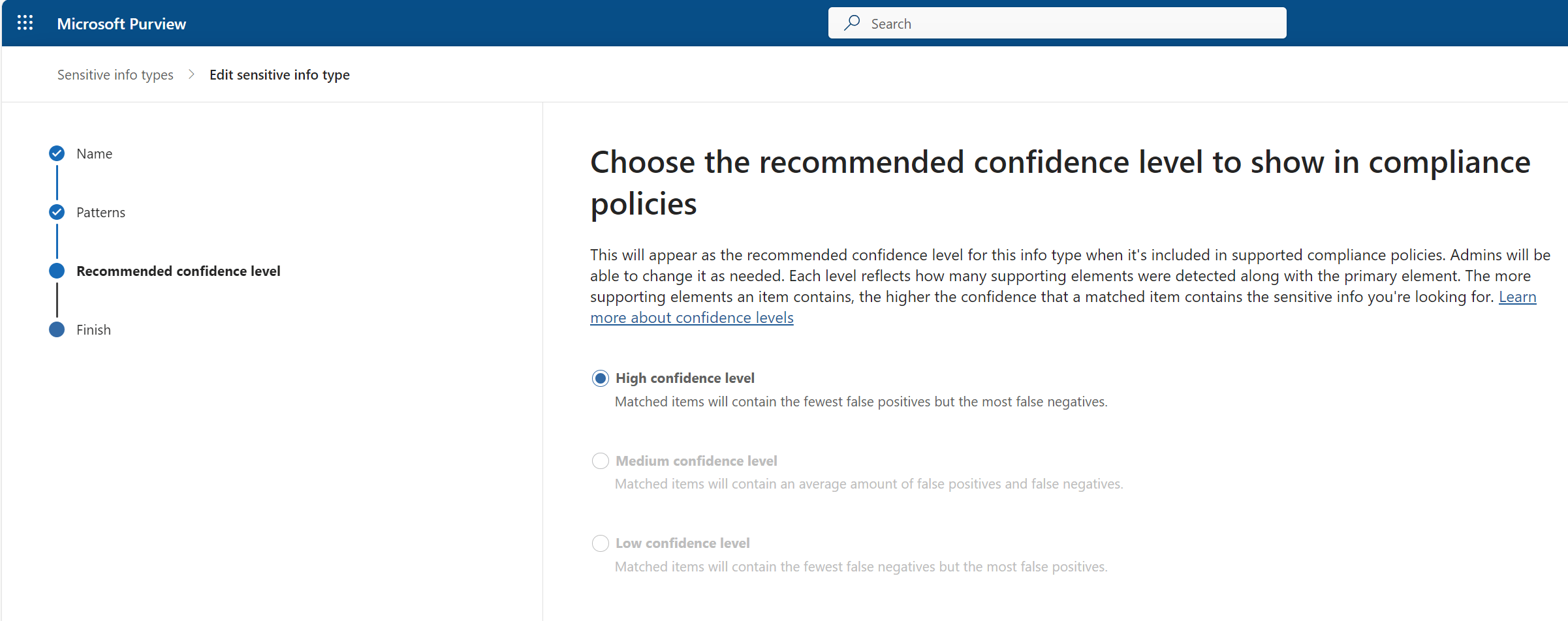Select High confidence level radio button
Screen dimensions: 1568x621
[x=600, y=378]
